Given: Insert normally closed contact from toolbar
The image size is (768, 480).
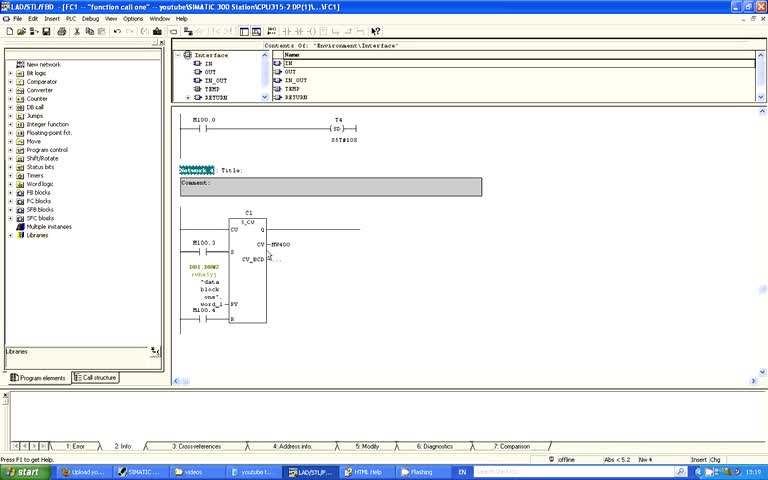Looking at the screenshot, I should [299, 31].
